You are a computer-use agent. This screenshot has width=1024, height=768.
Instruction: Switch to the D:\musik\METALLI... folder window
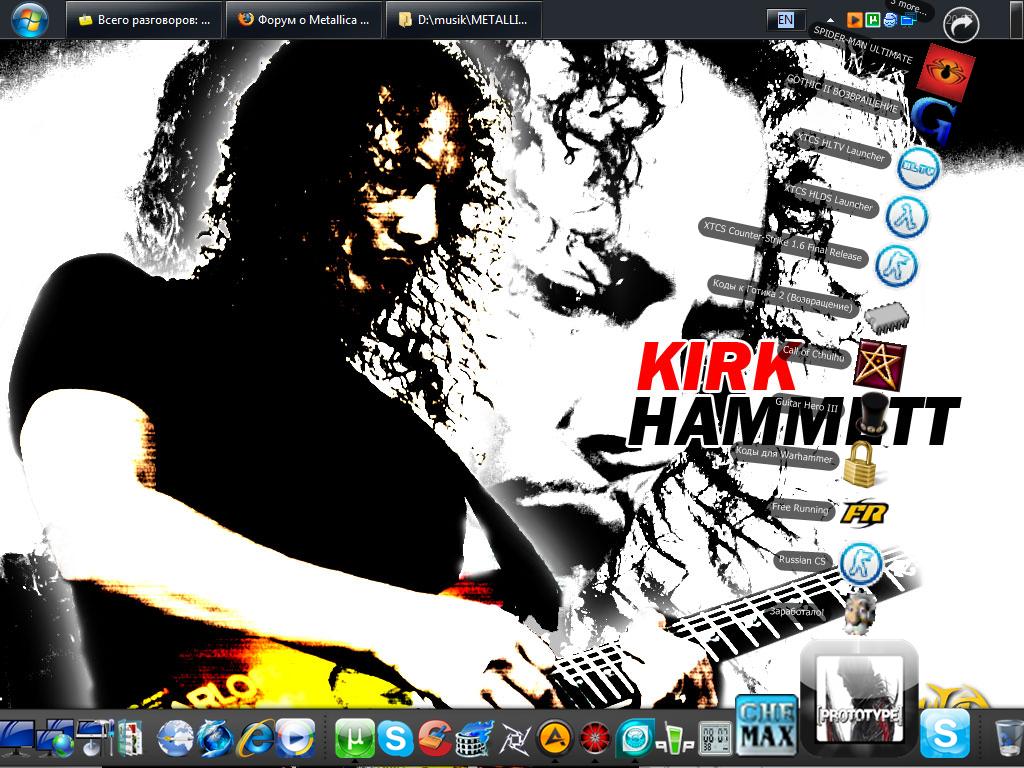coord(462,20)
